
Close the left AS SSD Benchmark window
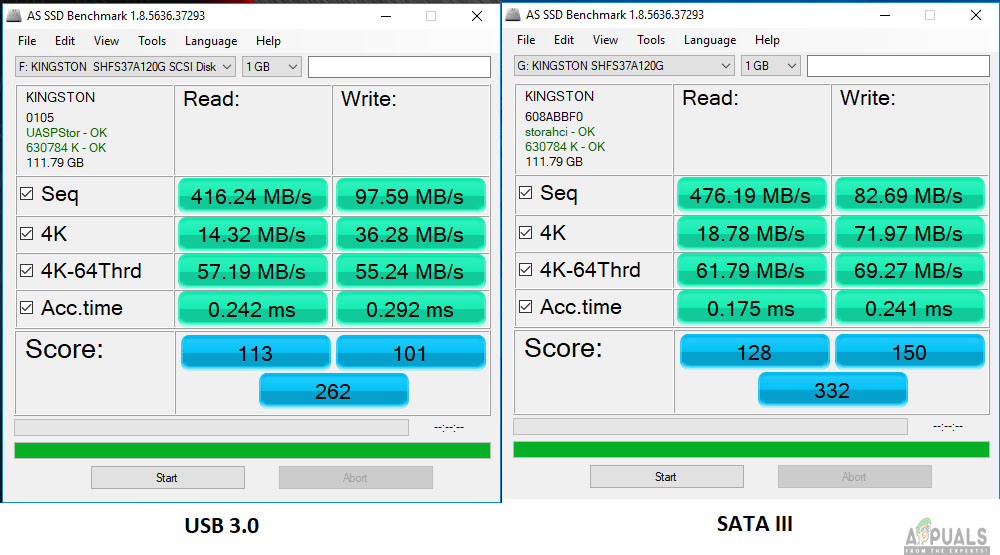coord(477,16)
